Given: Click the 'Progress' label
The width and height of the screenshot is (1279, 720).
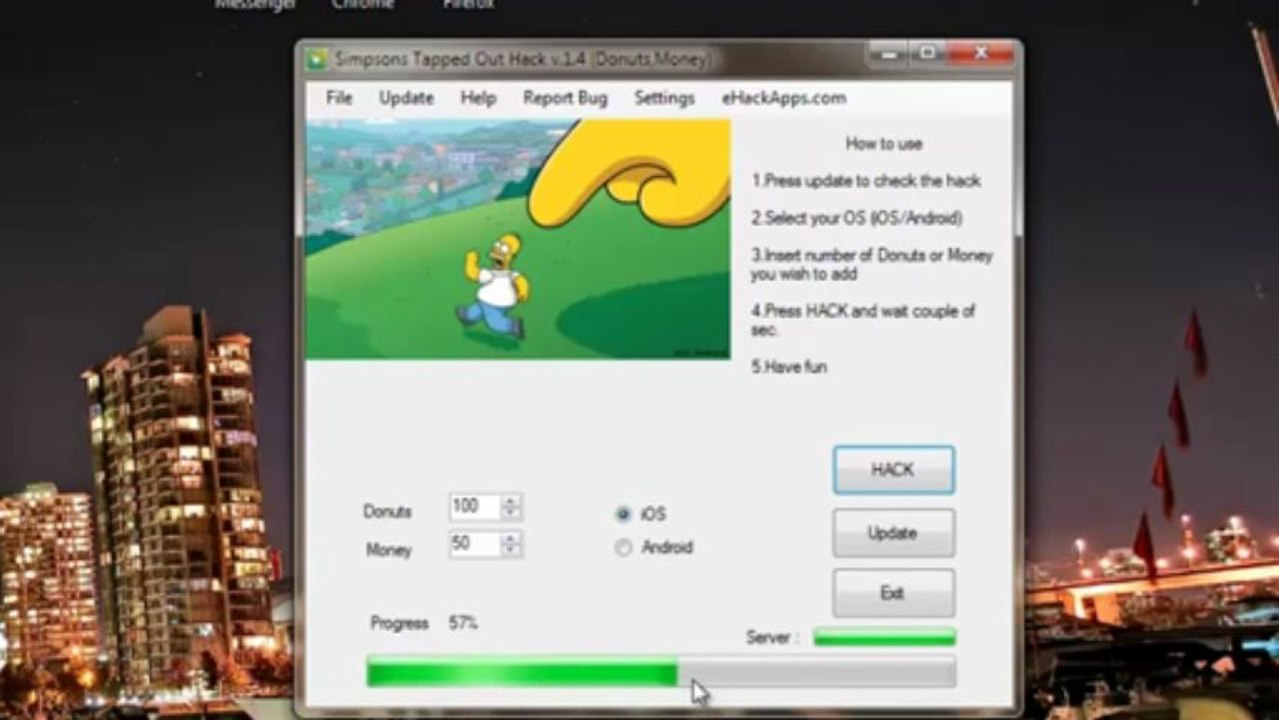Looking at the screenshot, I should pyautogui.click(x=399, y=623).
